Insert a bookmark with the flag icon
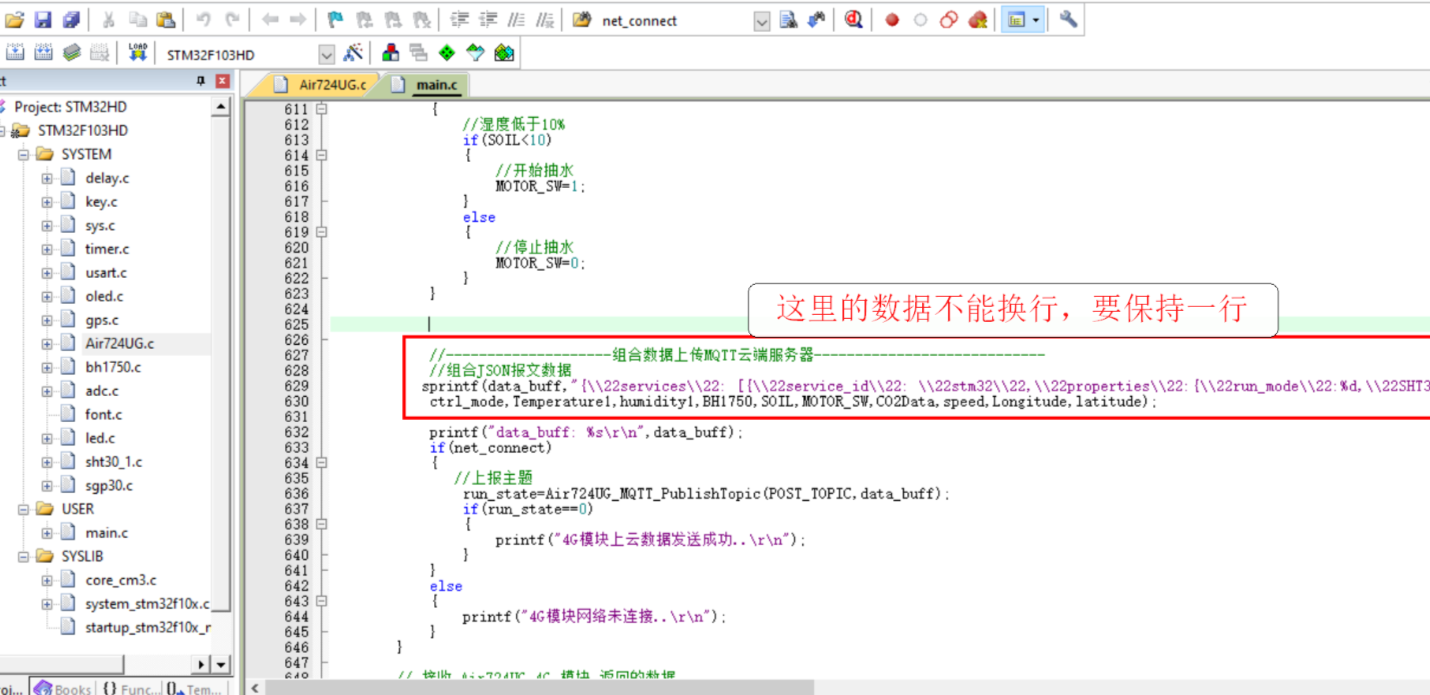The height and width of the screenshot is (695, 1430). pyautogui.click(x=335, y=20)
